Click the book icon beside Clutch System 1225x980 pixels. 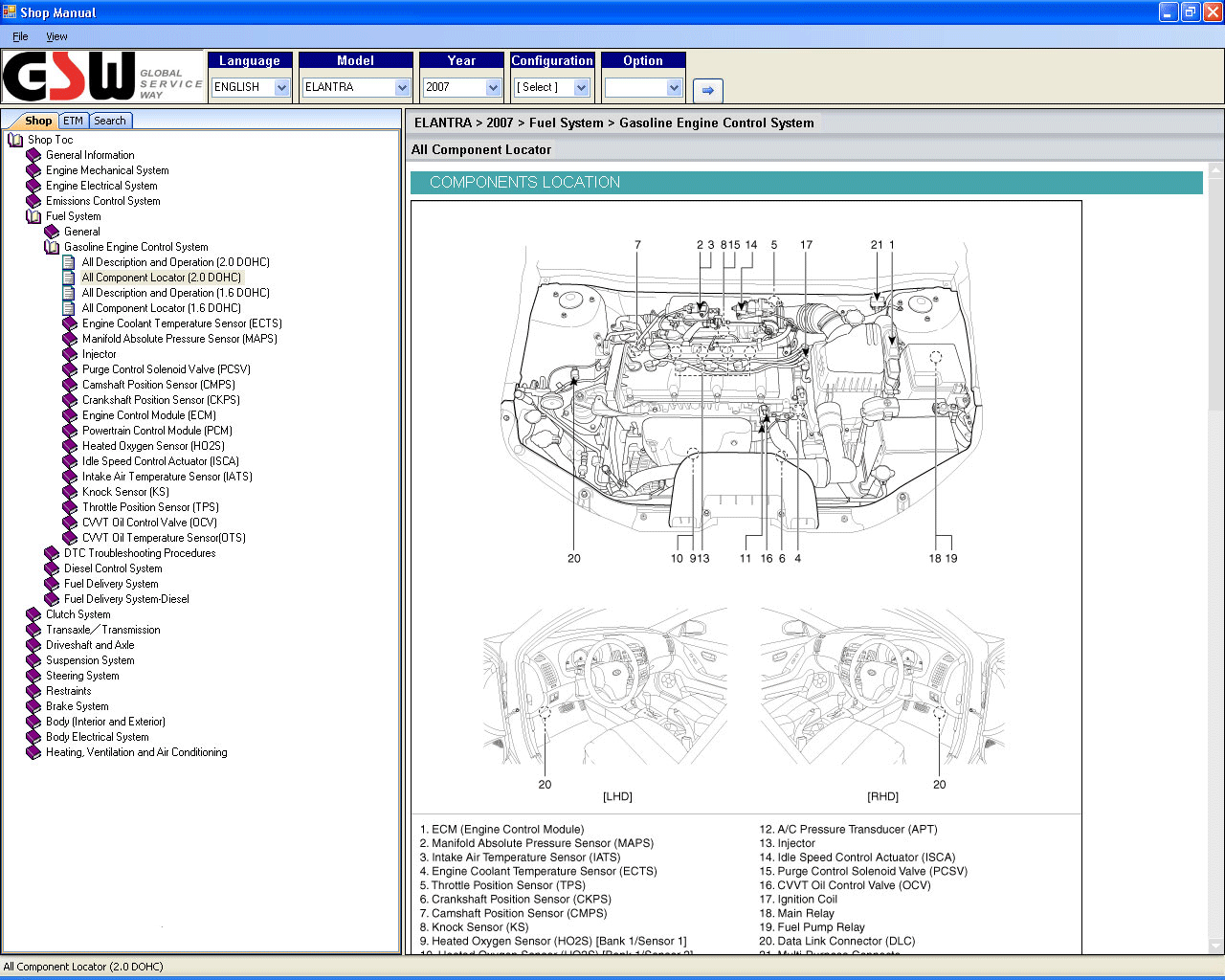pos(33,614)
